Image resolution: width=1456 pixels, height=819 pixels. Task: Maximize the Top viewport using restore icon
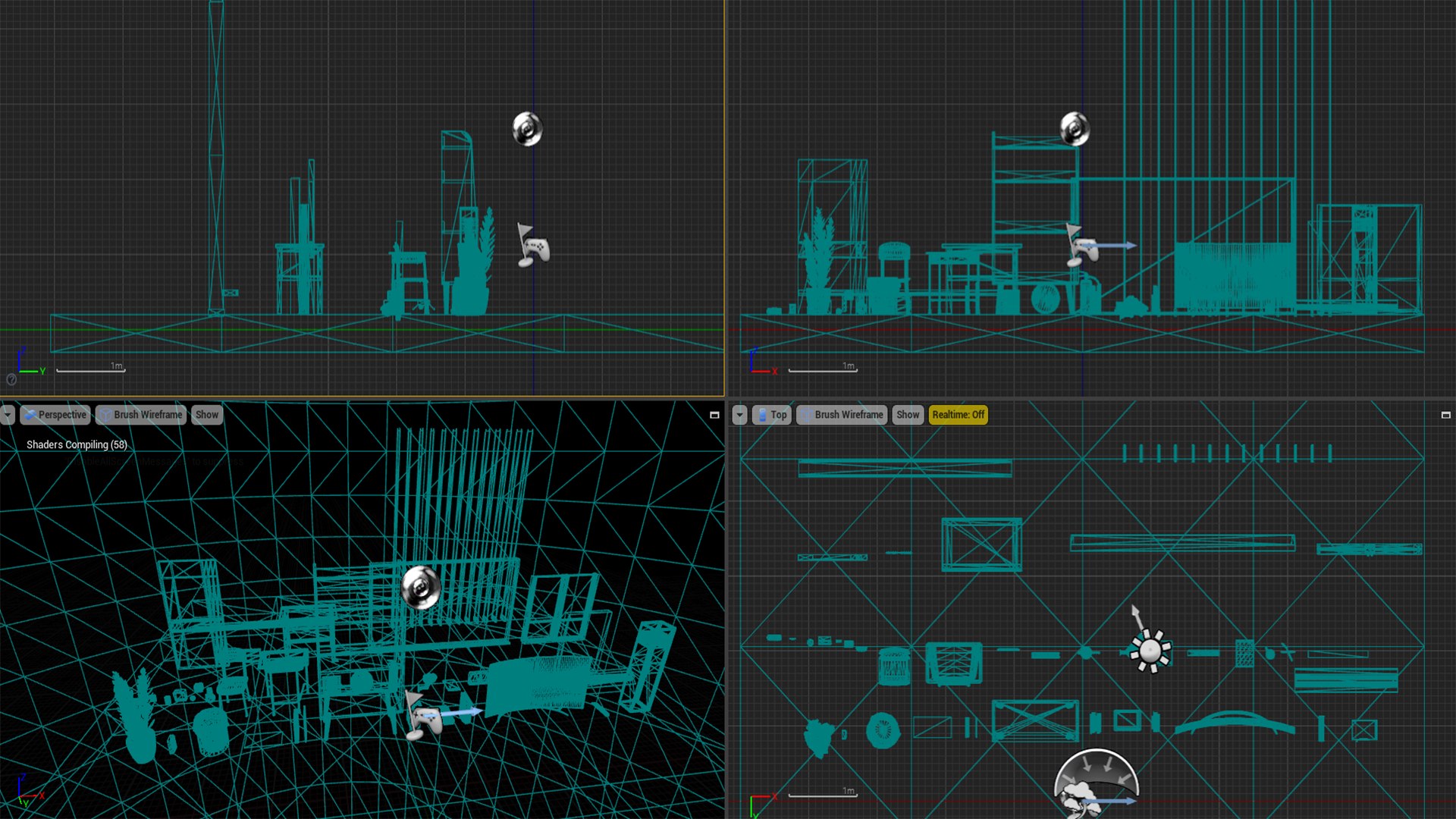(1445, 415)
